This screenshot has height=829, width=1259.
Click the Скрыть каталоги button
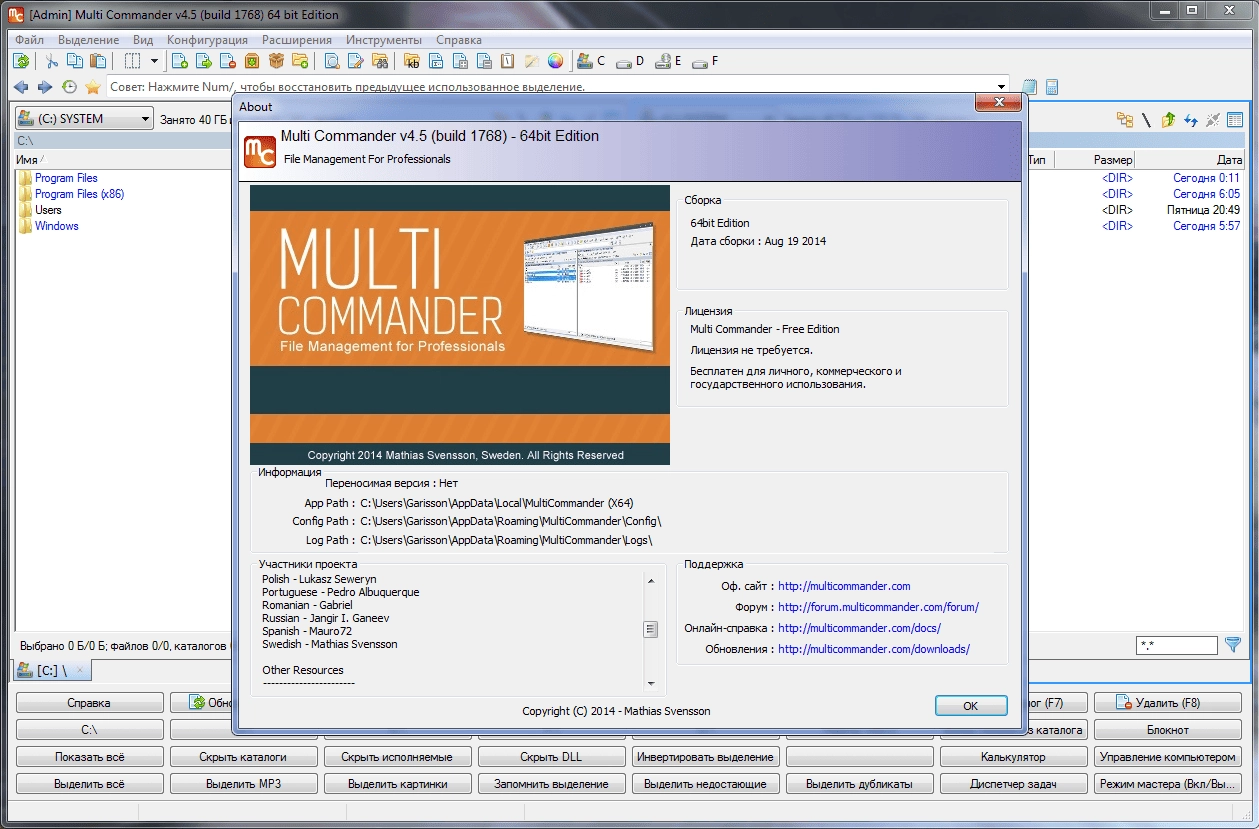[x=244, y=757]
